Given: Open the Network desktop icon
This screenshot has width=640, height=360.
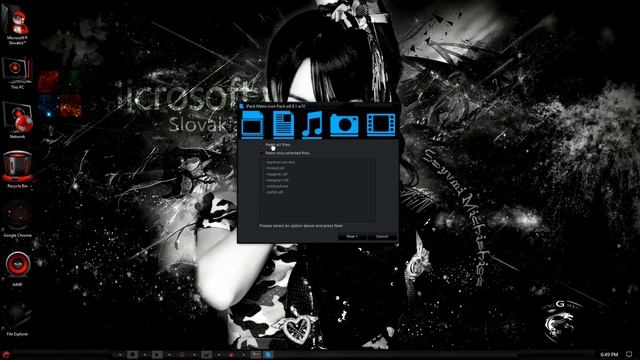Looking at the screenshot, I should pos(17,121).
